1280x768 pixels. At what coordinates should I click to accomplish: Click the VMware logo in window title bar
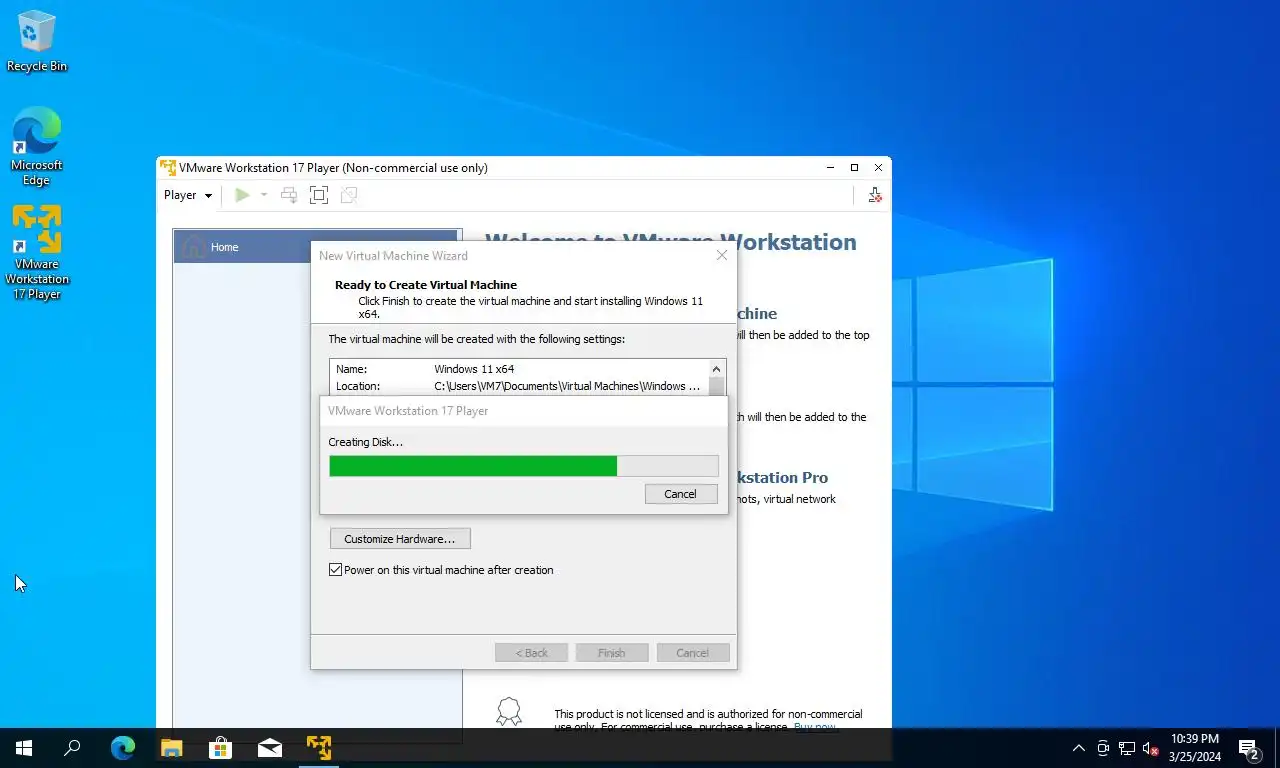pyautogui.click(x=168, y=167)
